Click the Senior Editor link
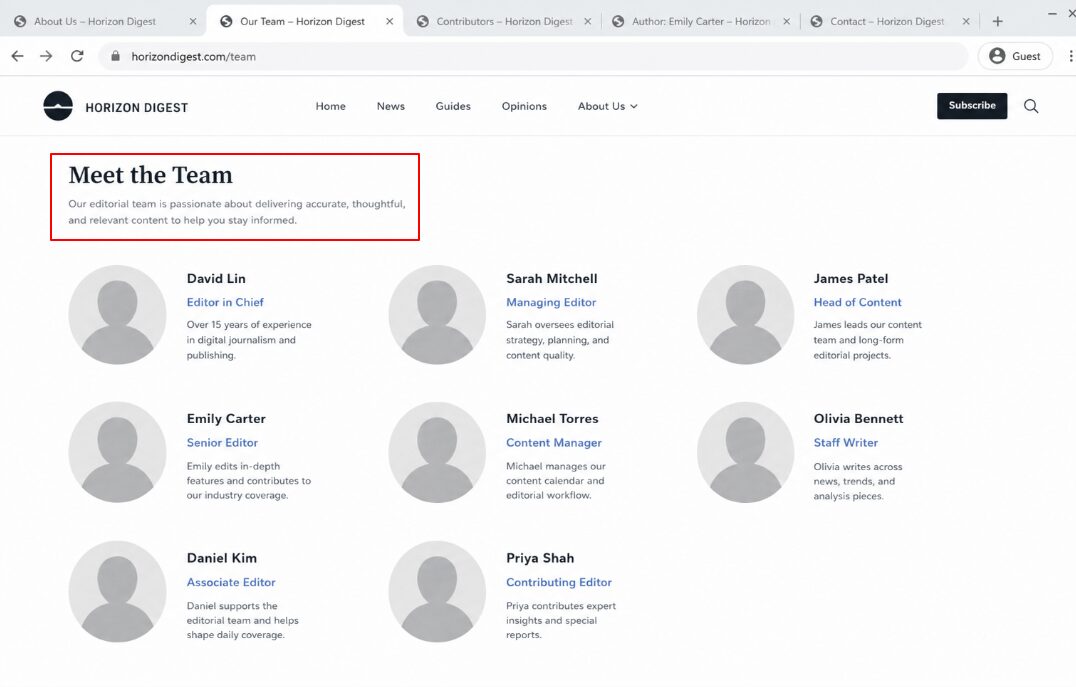The image size is (1076, 687). [222, 443]
